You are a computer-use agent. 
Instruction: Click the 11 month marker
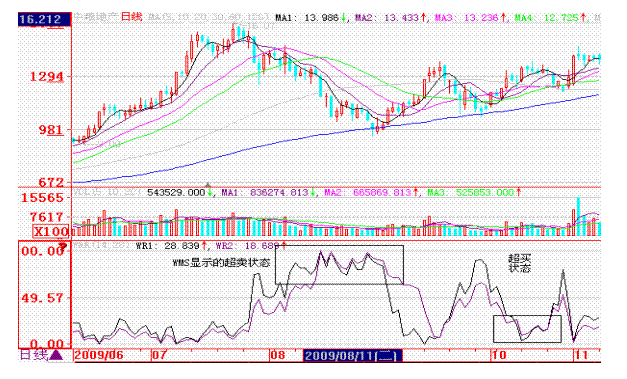(x=581, y=355)
